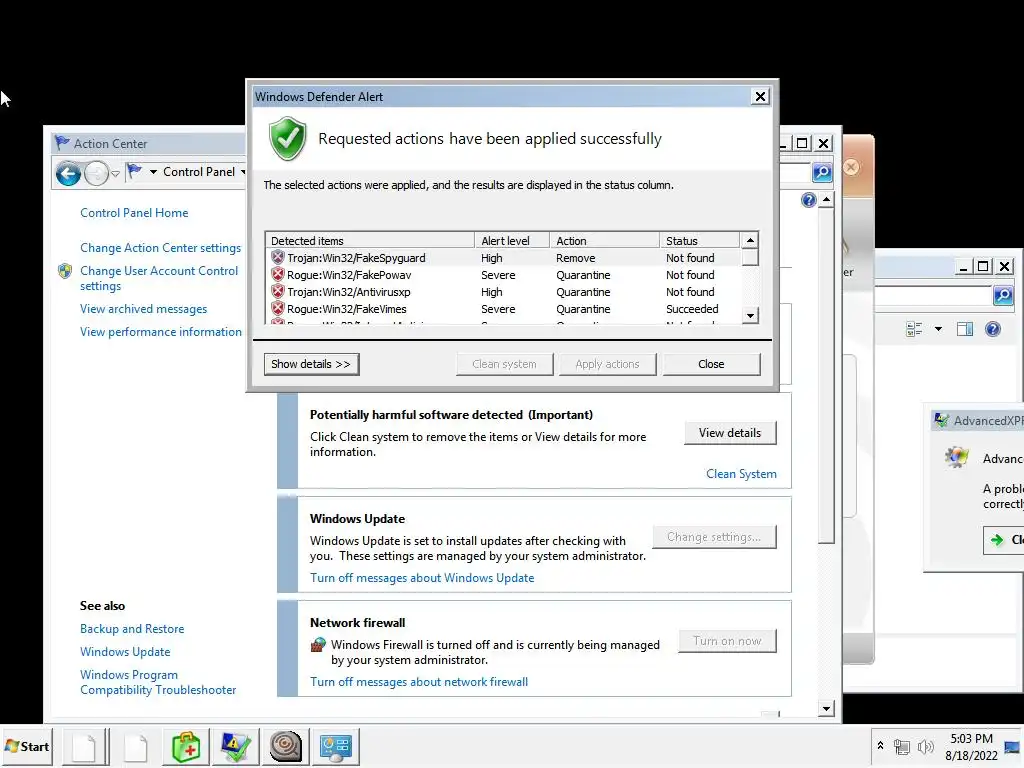
Task: Click the Network firewall brick wall icon
Action: coord(317,645)
